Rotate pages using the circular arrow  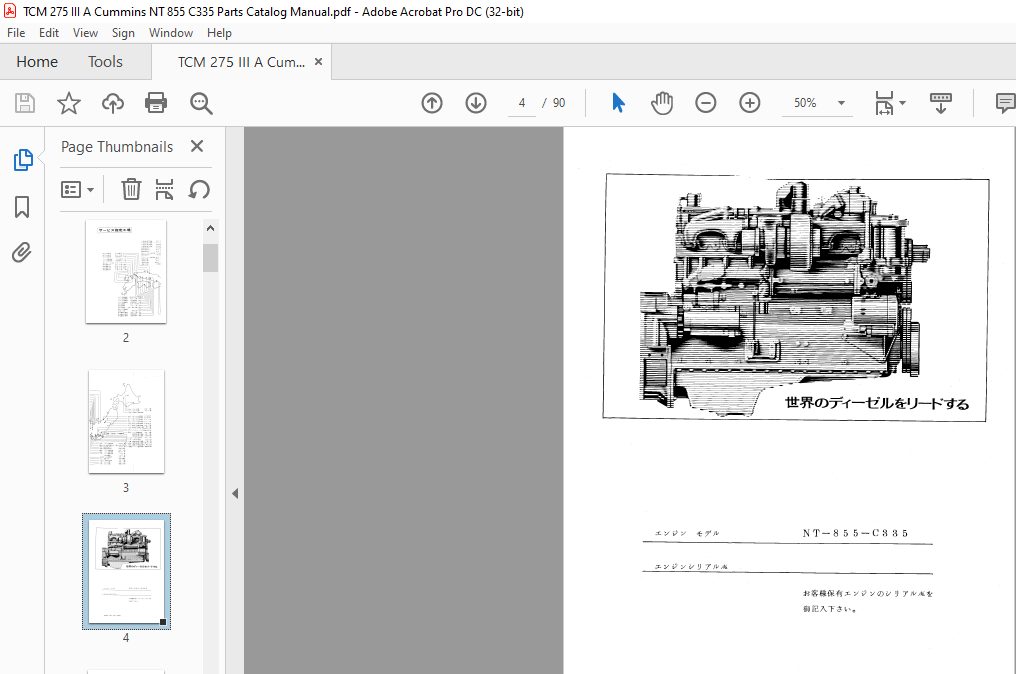pos(199,189)
